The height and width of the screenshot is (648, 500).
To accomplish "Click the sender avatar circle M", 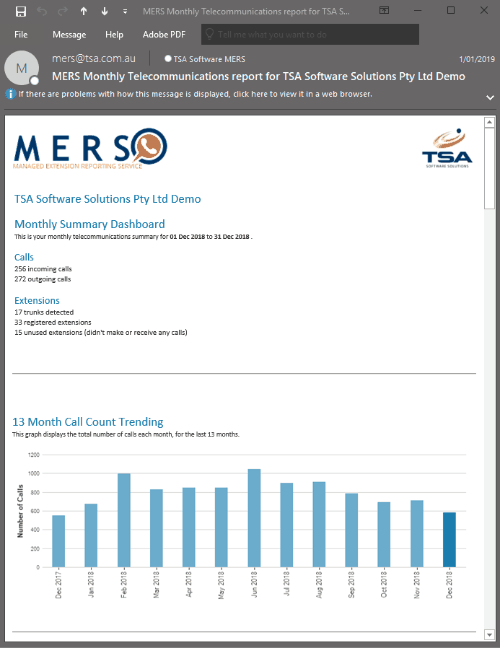I will 21,68.
